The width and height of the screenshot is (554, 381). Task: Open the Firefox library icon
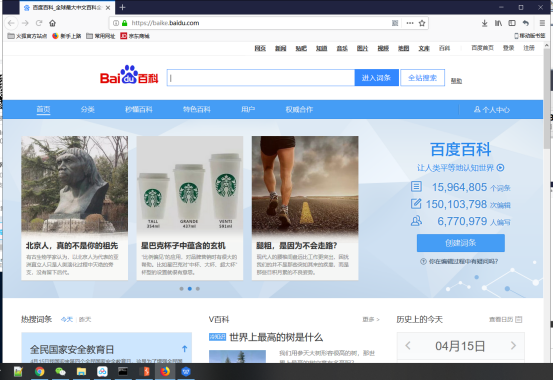498,23
